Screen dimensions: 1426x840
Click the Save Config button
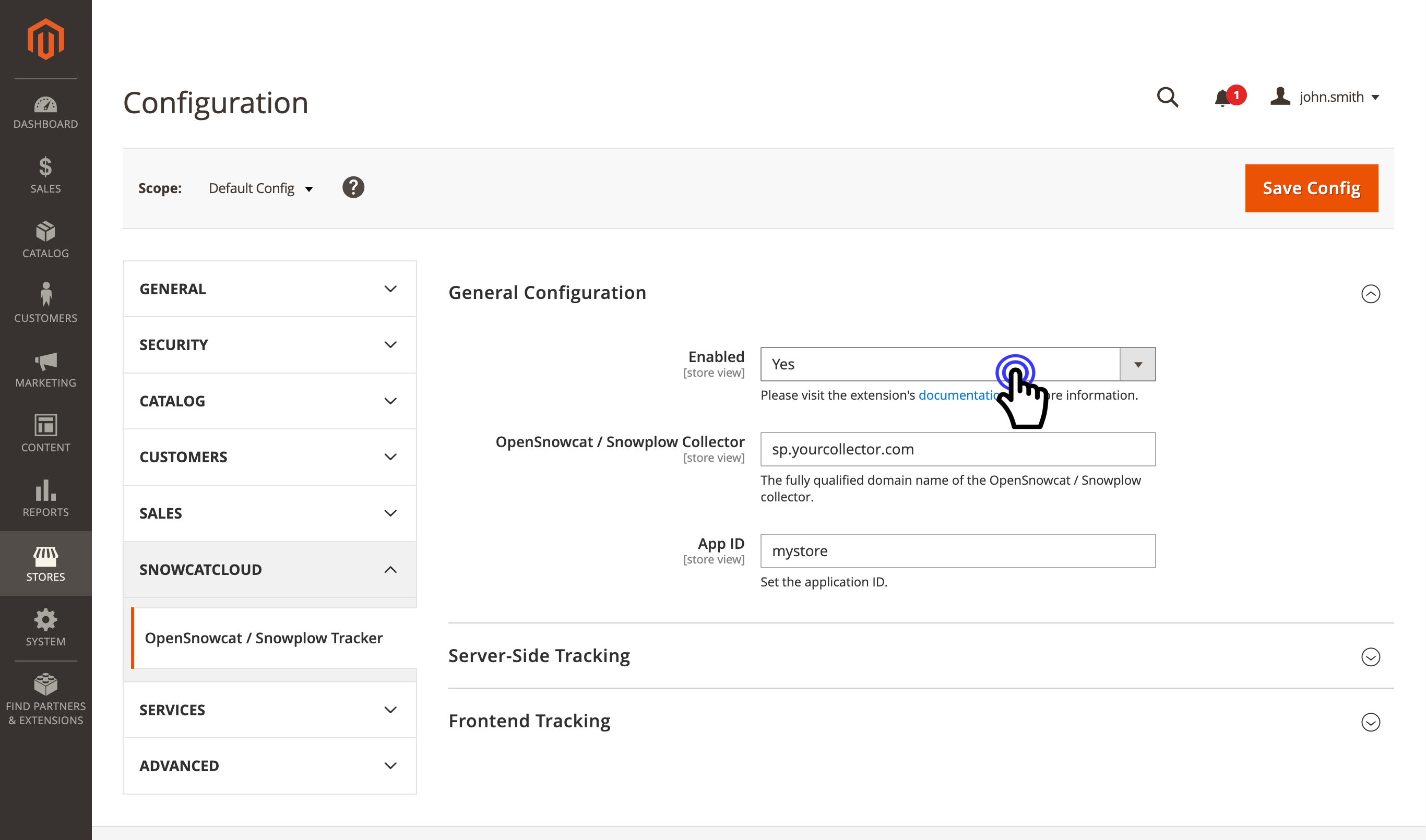point(1311,188)
